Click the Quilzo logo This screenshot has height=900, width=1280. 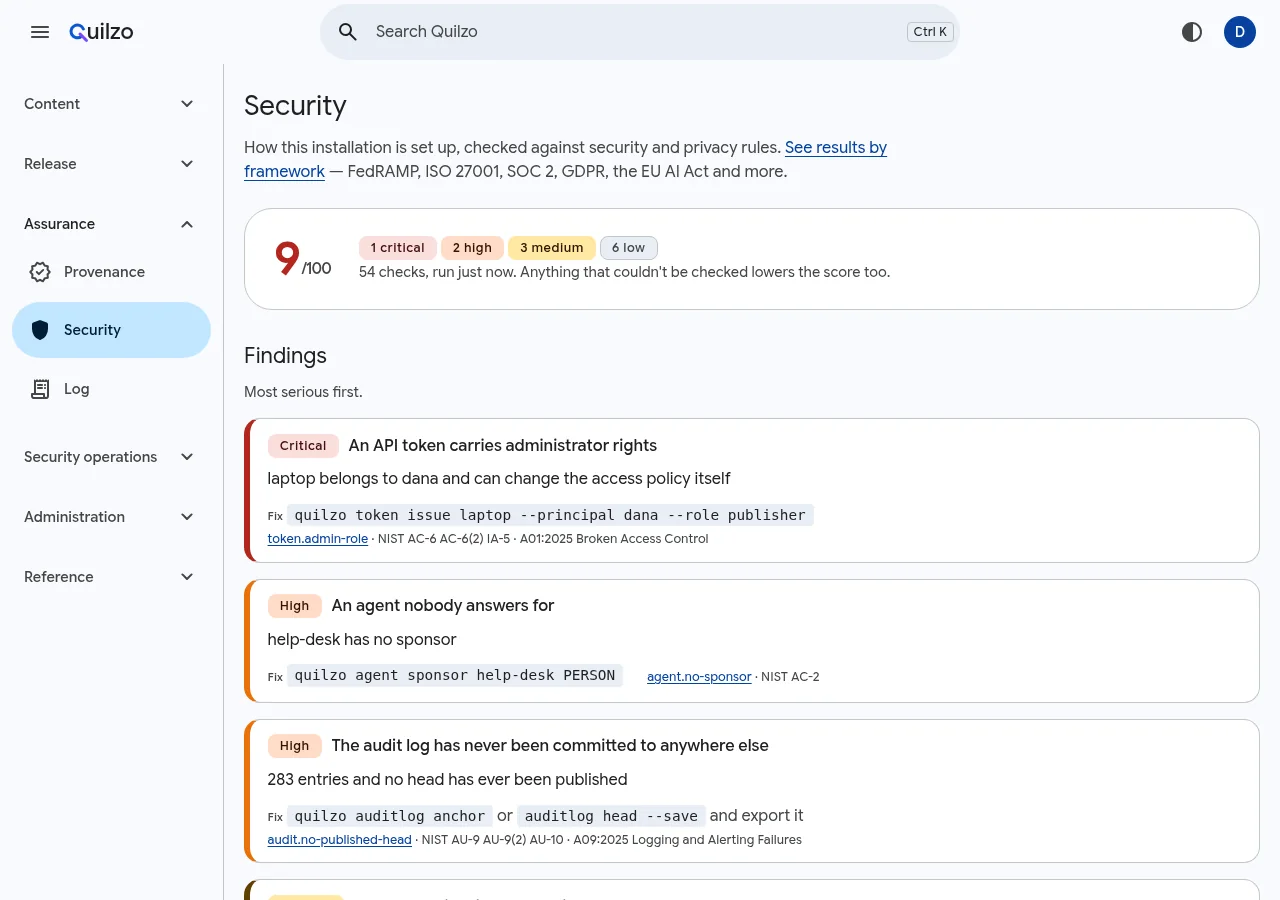pyautogui.click(x=101, y=32)
